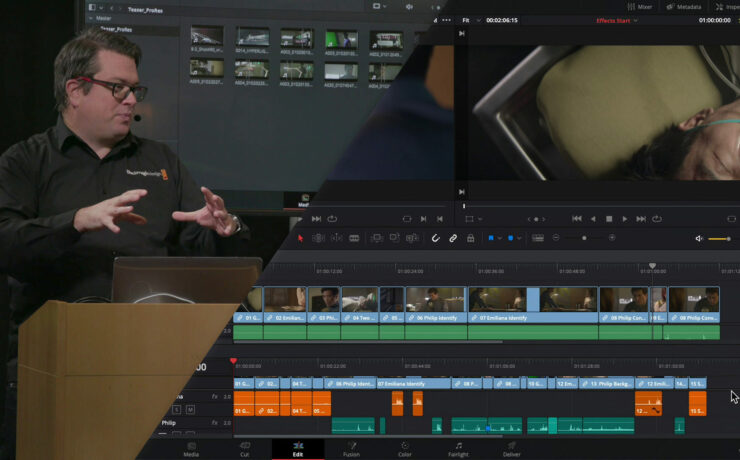Solo the Emiliana audio track S button
The width and height of the screenshot is (740, 460).
[177, 410]
